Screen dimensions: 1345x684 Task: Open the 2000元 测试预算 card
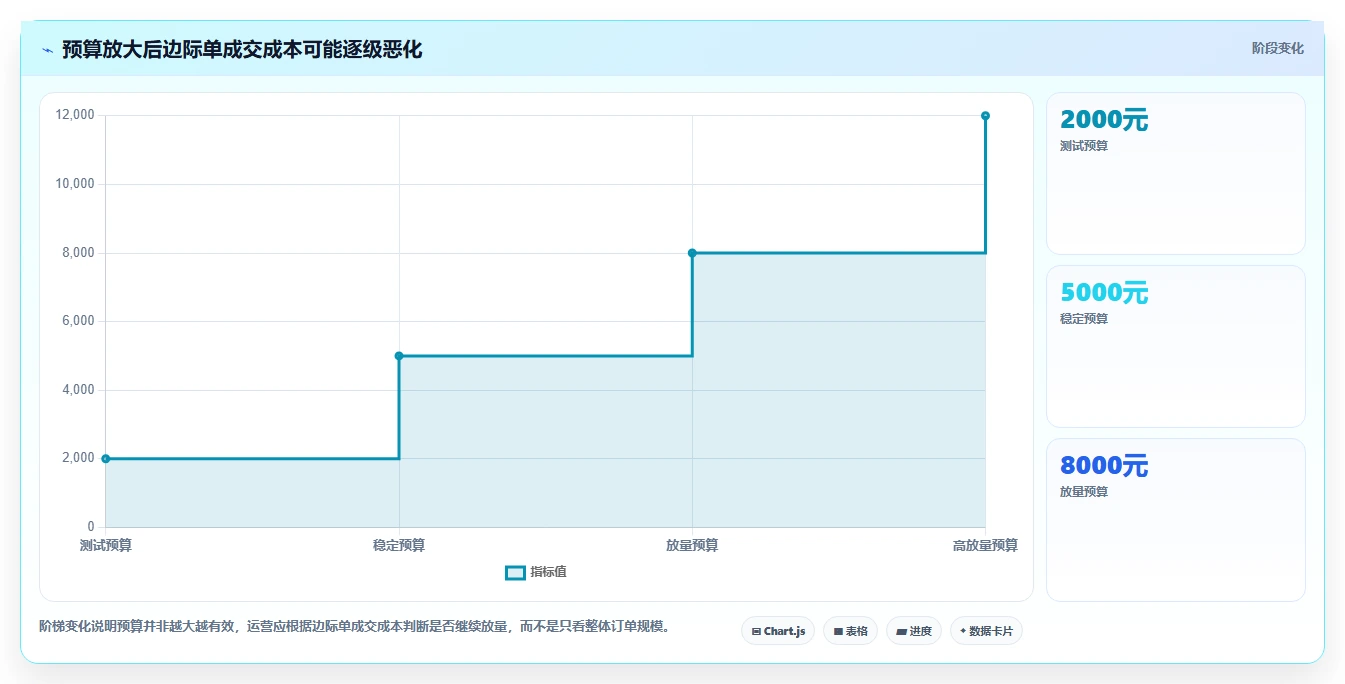click(1176, 174)
